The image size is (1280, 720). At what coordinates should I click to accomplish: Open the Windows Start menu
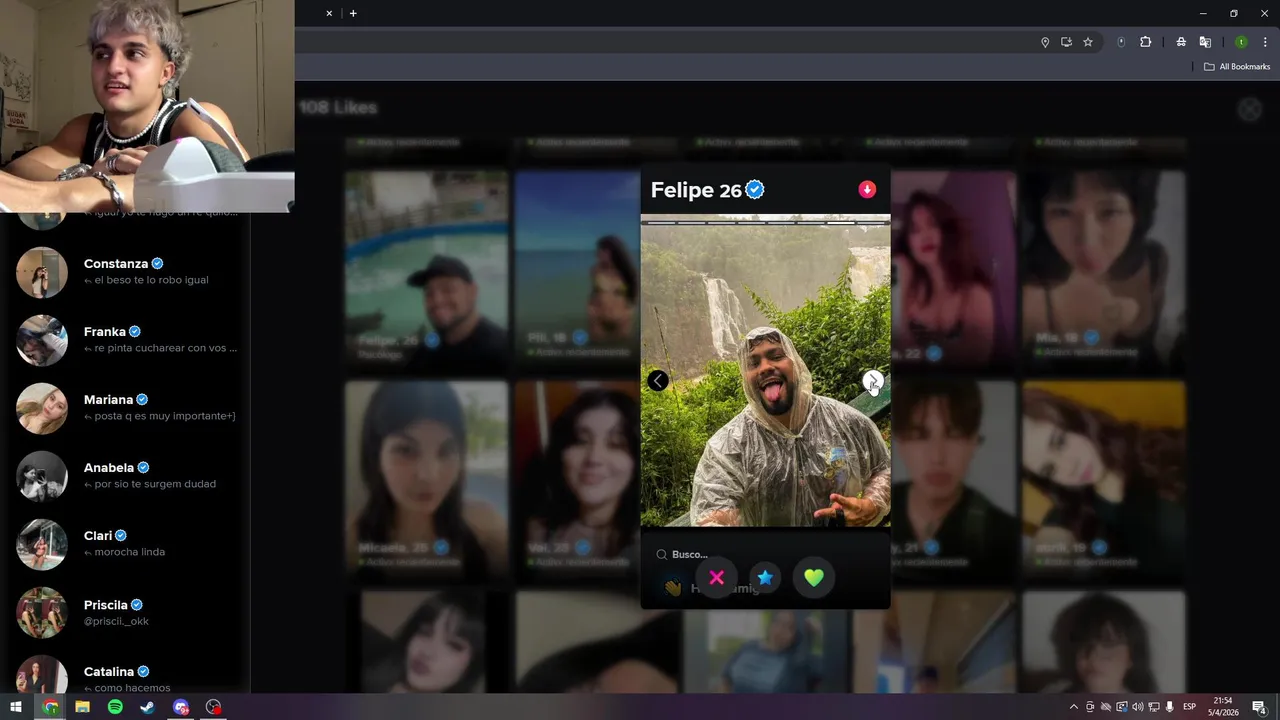16,707
